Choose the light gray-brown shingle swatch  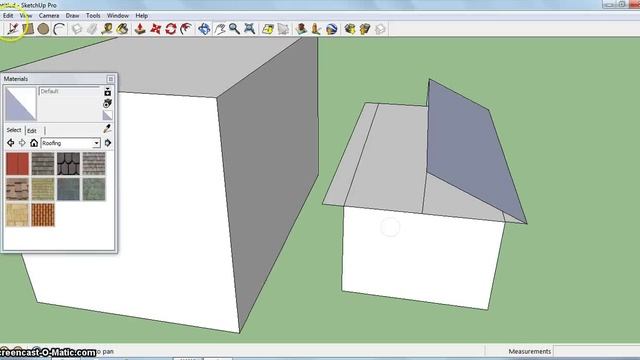[94, 164]
